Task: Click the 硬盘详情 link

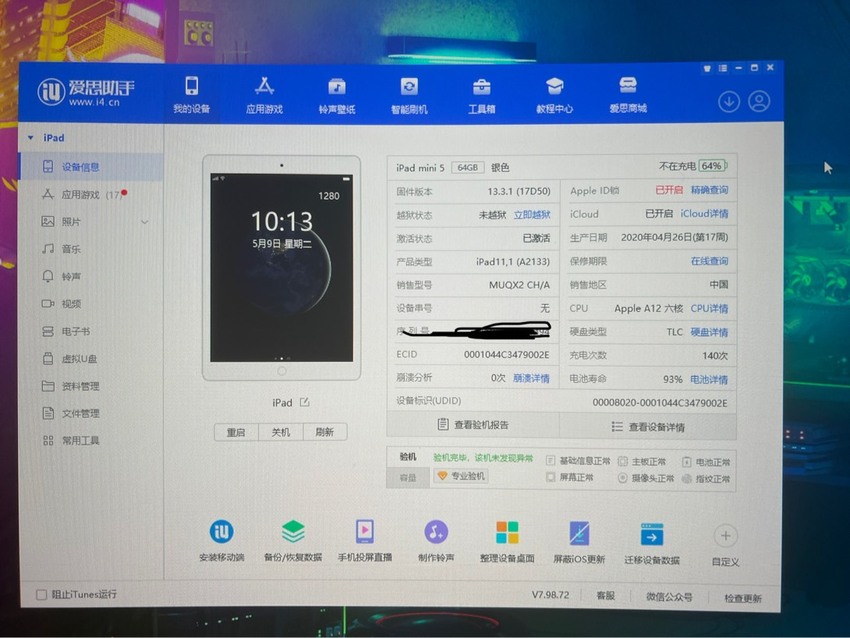Action: (709, 332)
